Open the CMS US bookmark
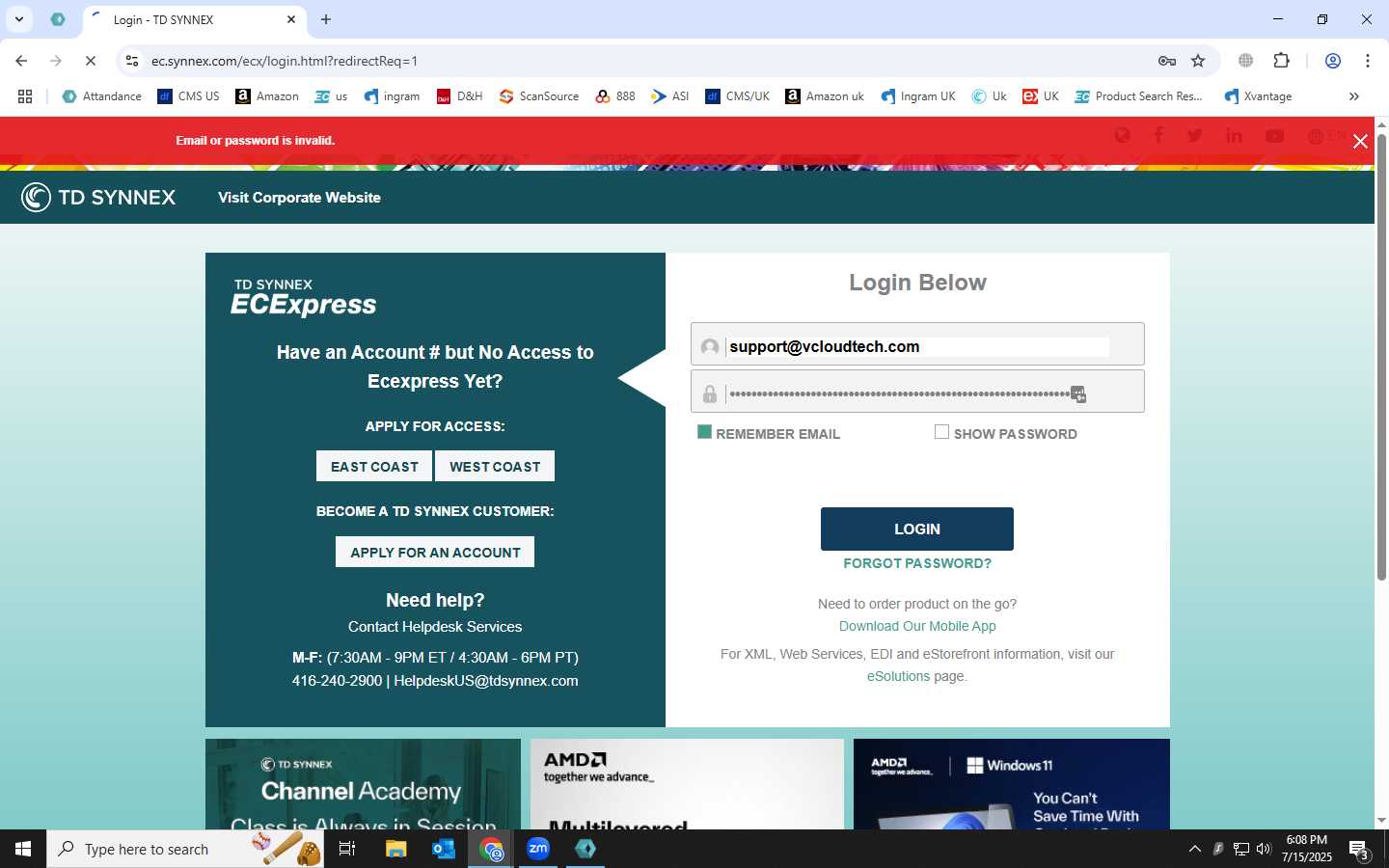 tap(188, 96)
